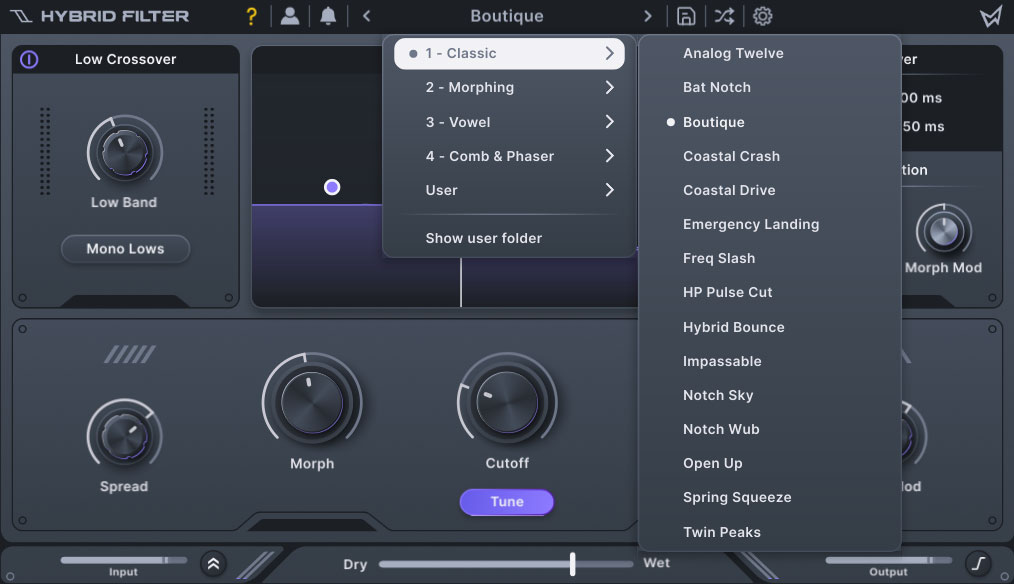Click the Spread knob
The image size is (1014, 584).
pyautogui.click(x=124, y=437)
